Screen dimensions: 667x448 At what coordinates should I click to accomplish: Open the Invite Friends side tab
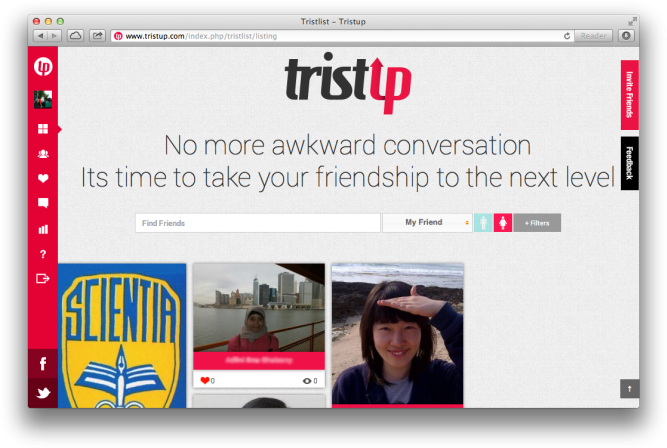[x=630, y=95]
